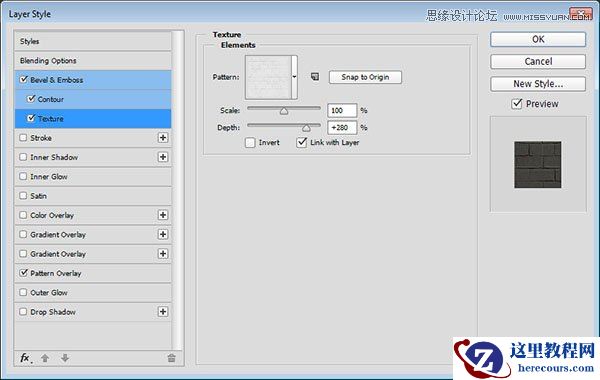The height and width of the screenshot is (380, 600).
Task: Add another Stroke effect with plus icon
Action: (163, 138)
